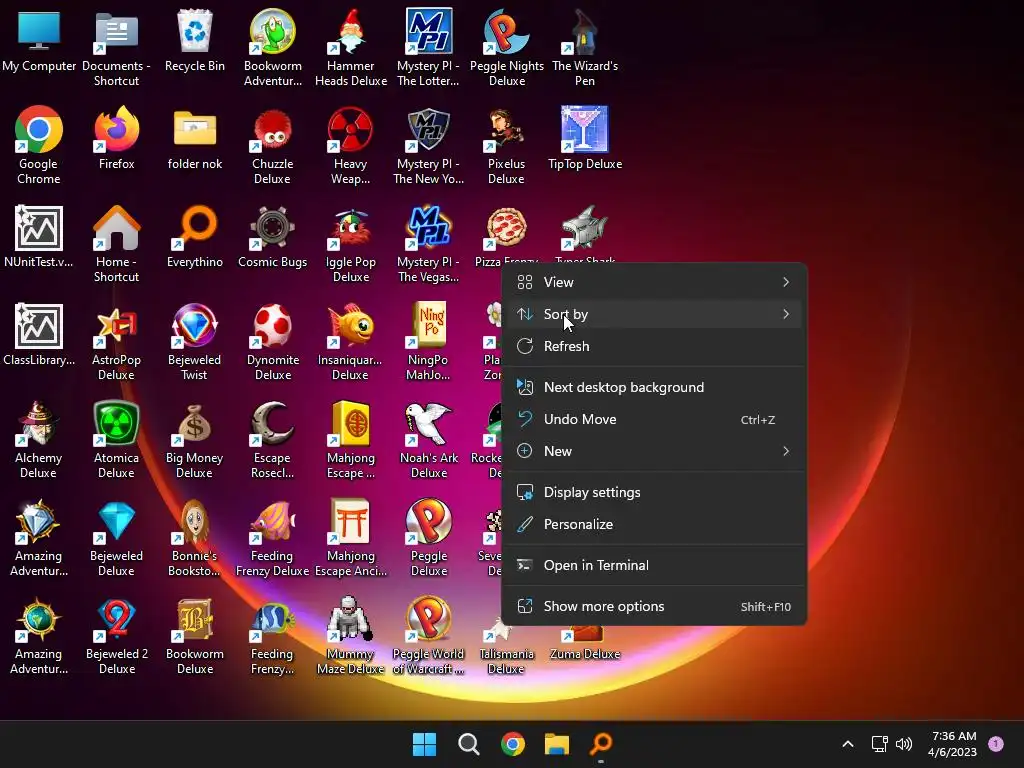Viewport: 1024px width, 768px height.
Task: Click The Wizard's Pen desktop icon
Action: pyautogui.click(x=584, y=47)
